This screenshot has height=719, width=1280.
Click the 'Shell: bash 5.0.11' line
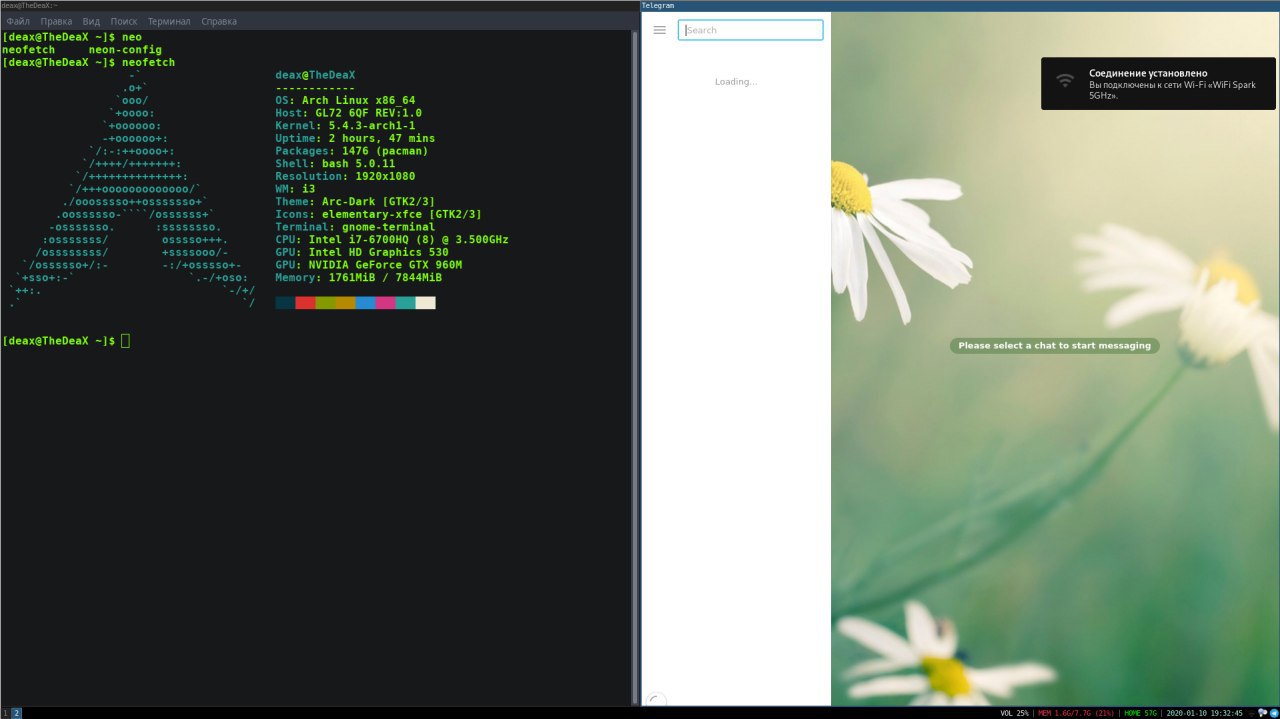pos(335,164)
